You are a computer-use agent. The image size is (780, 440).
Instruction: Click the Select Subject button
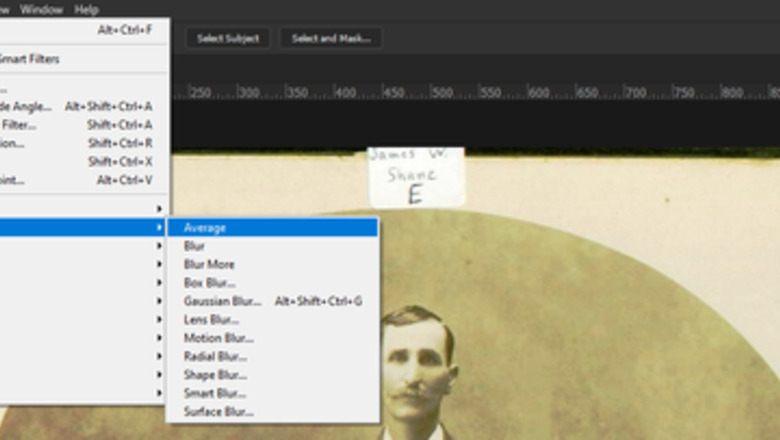[228, 38]
